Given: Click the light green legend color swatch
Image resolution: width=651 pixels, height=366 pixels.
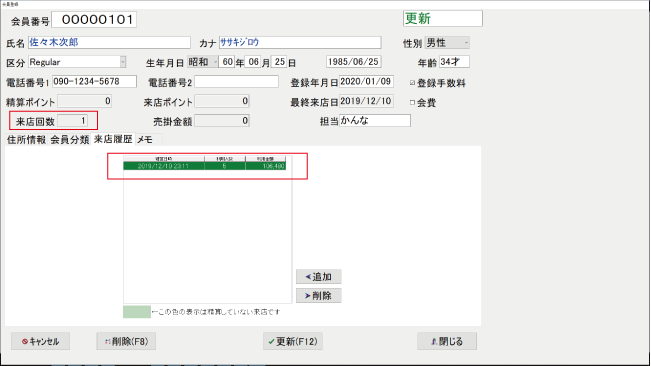Looking at the screenshot, I should pyautogui.click(x=137, y=312).
